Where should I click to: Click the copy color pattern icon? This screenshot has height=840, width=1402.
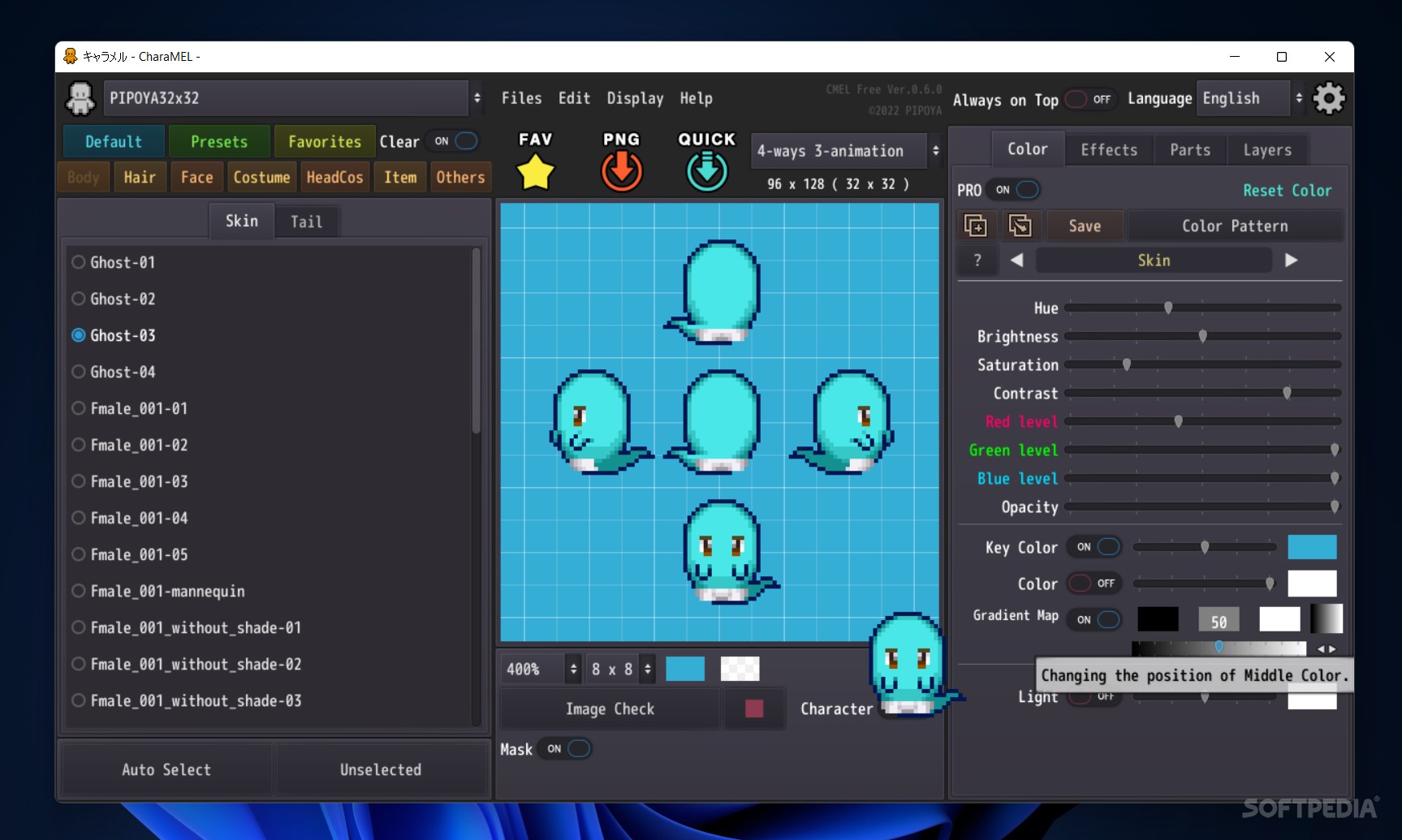coord(975,226)
